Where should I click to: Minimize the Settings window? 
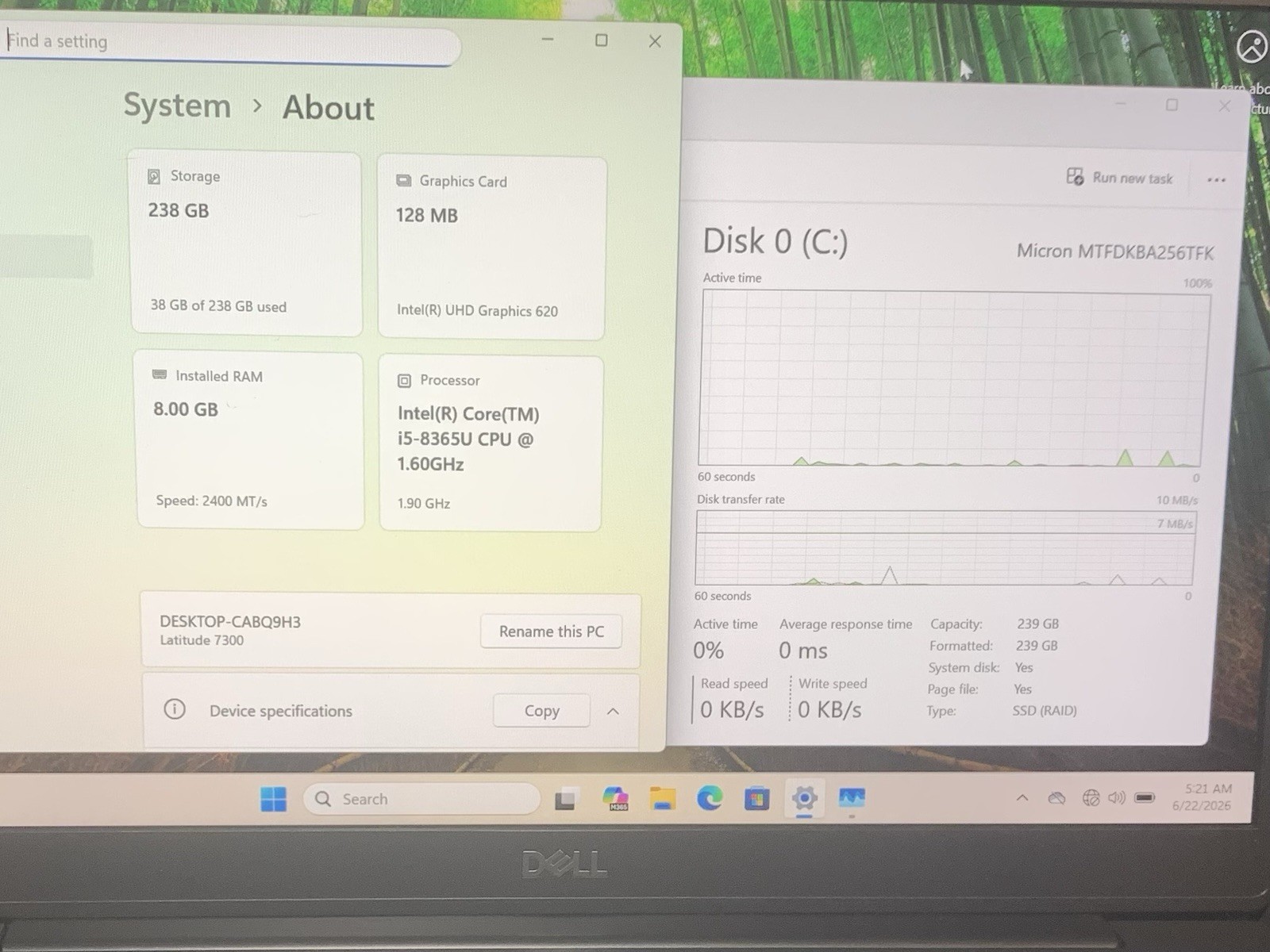click(548, 39)
